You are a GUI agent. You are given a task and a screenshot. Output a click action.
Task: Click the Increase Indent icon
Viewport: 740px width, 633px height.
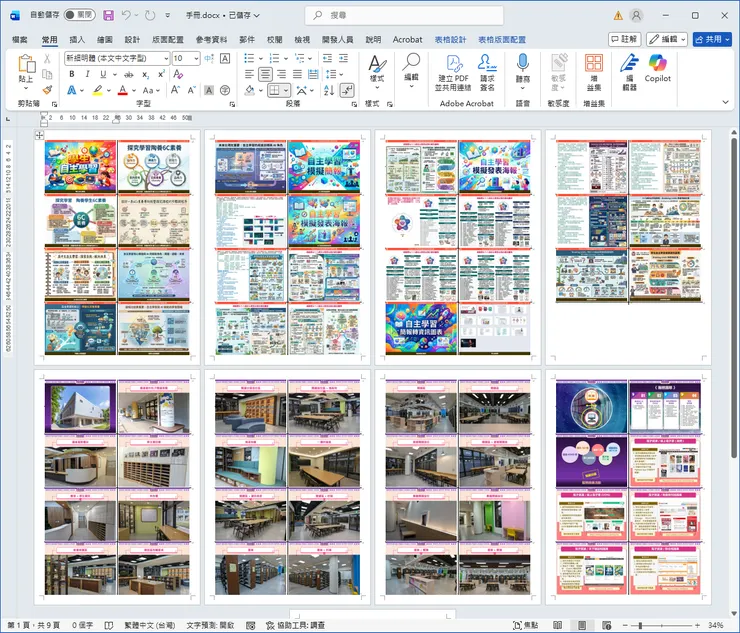coord(344,58)
